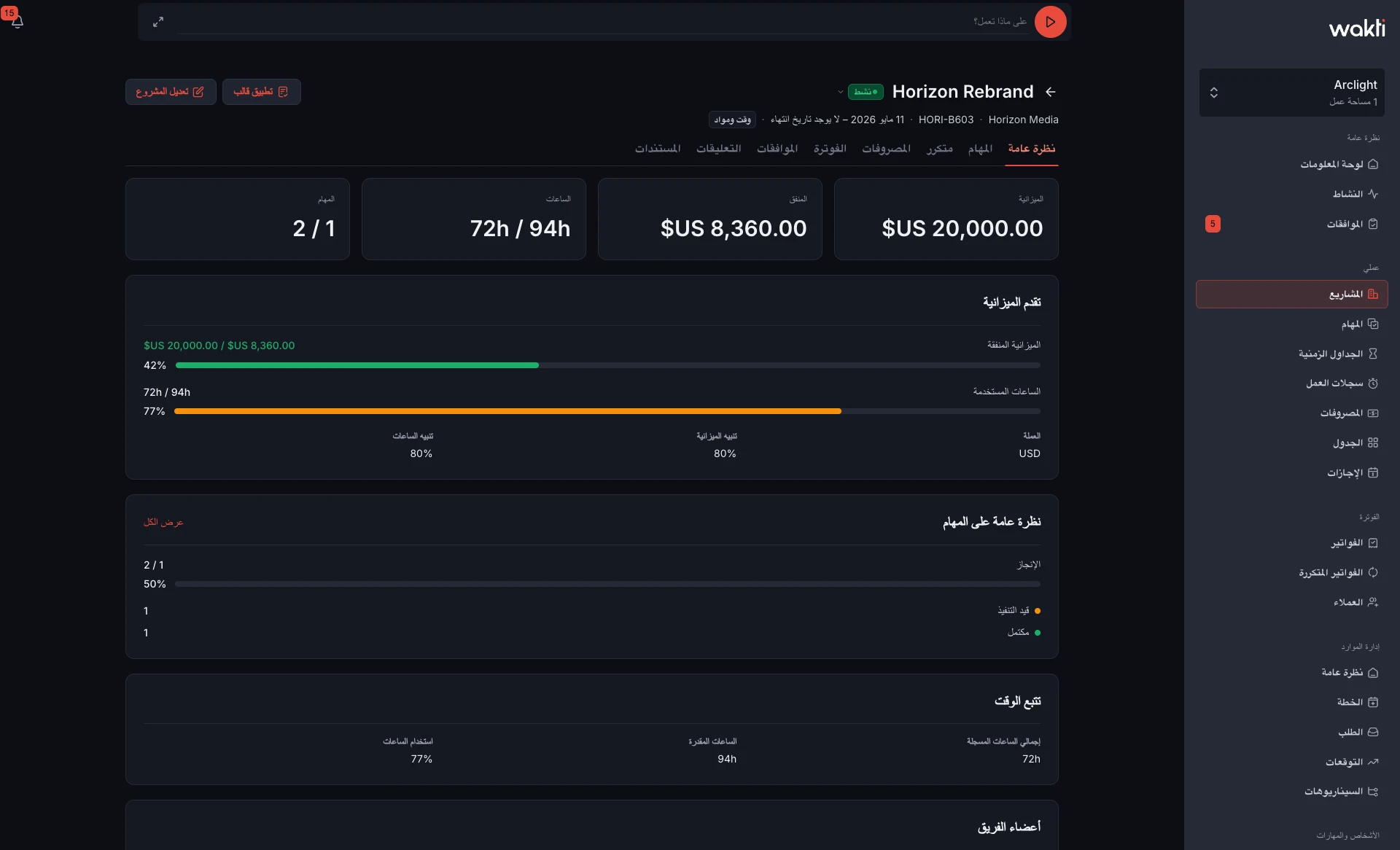Click the 2 / 1 tasks card

coord(237,219)
